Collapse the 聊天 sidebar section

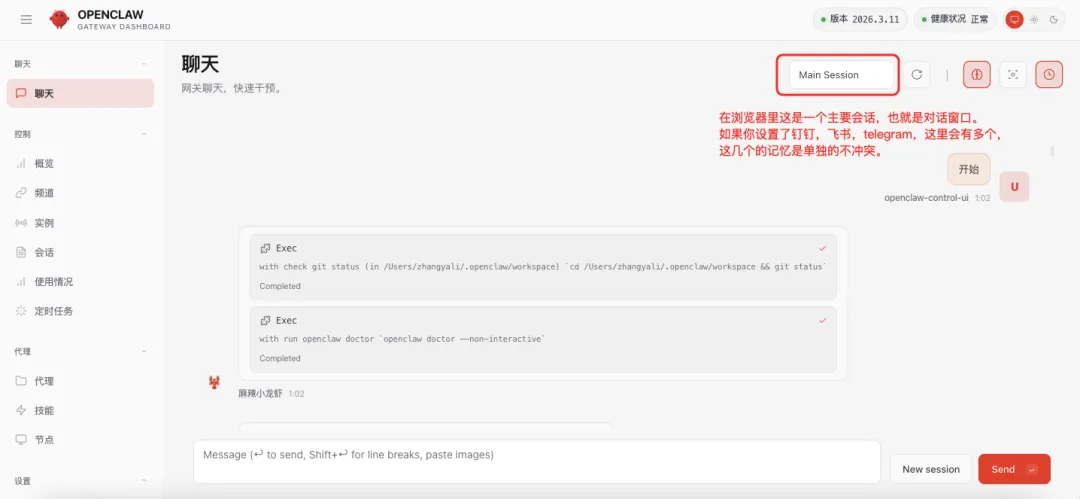[x=144, y=64]
